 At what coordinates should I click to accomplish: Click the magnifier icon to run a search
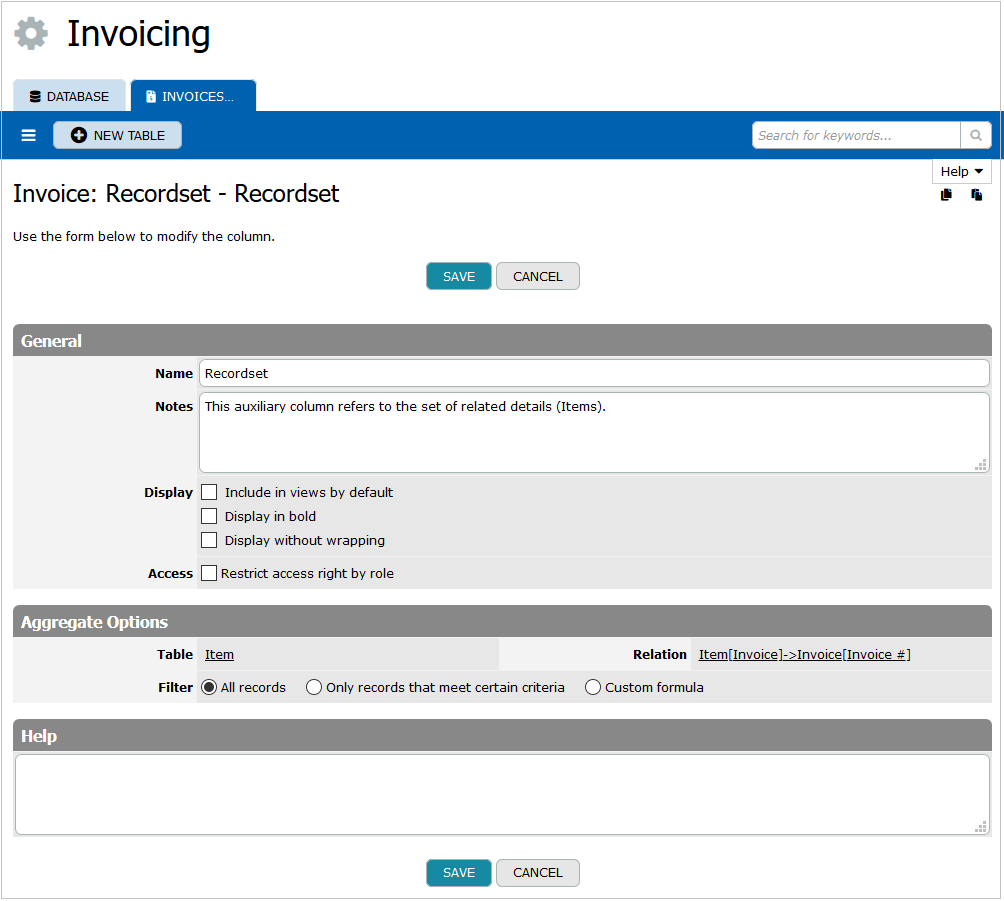point(975,134)
